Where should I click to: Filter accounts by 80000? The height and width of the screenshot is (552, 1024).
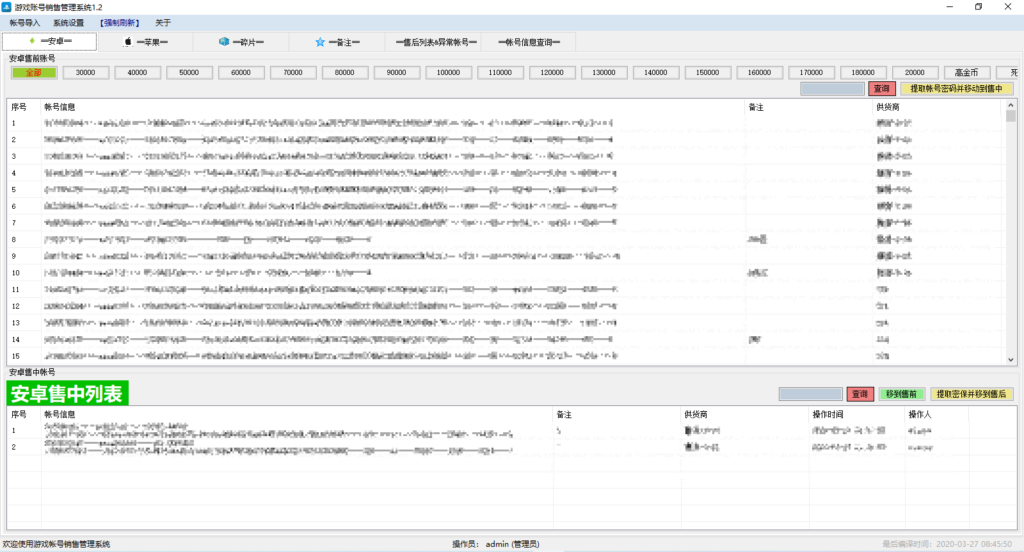tap(345, 73)
